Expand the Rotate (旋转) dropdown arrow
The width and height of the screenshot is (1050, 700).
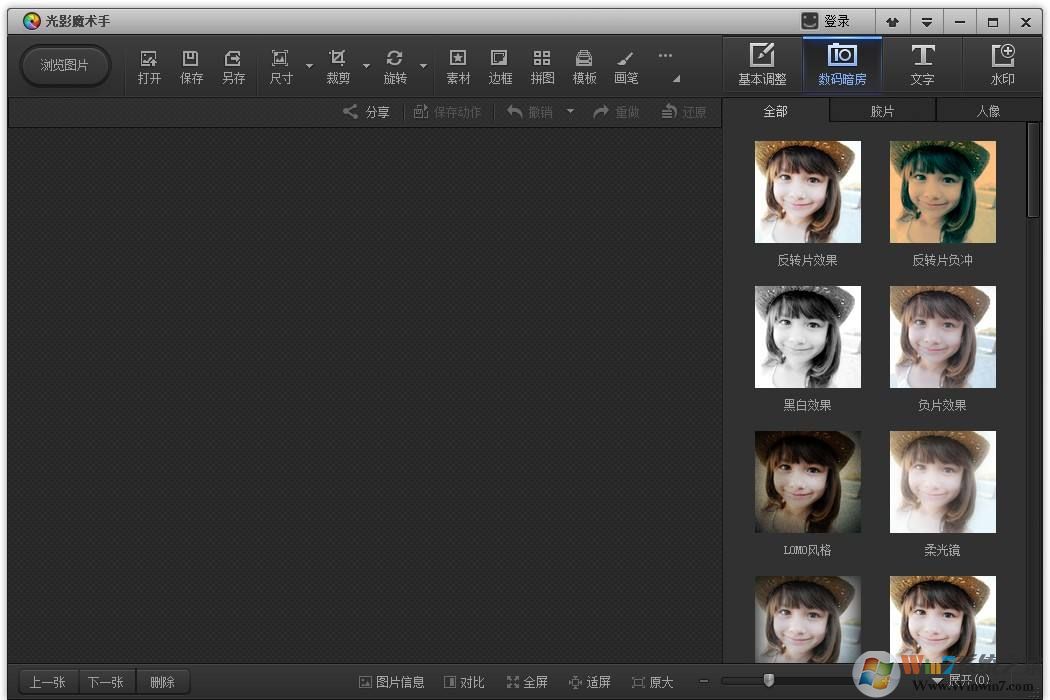coord(423,67)
